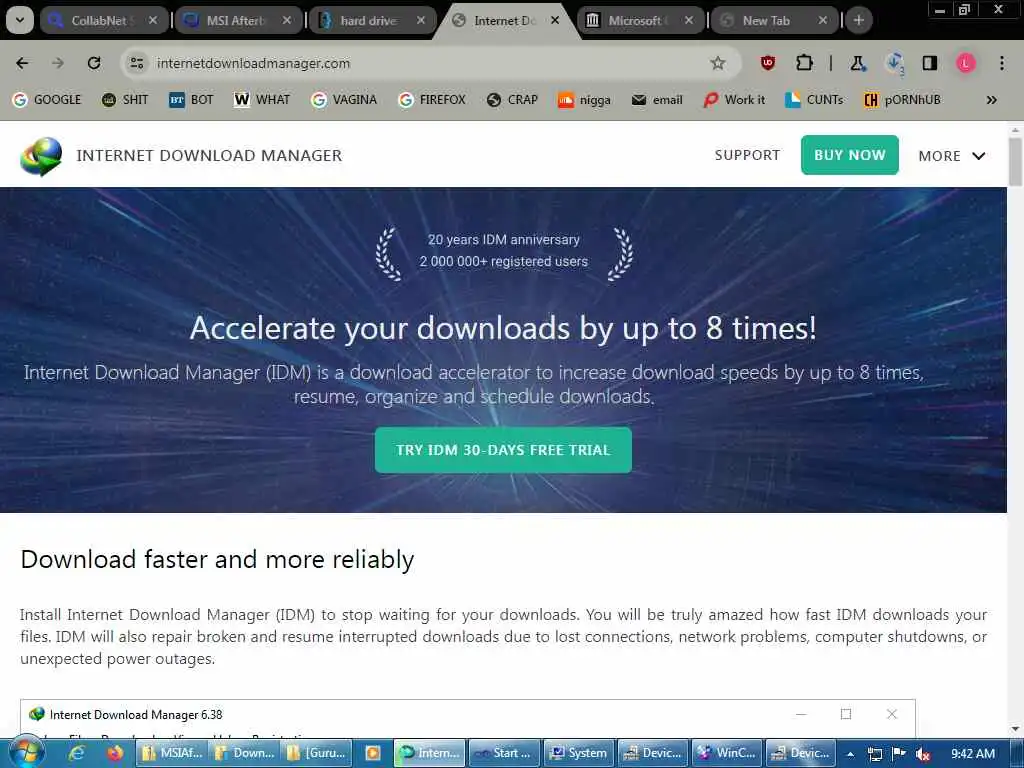Click the '20 years IDM anniversary' text
The width and height of the screenshot is (1024, 768).
pos(504,240)
